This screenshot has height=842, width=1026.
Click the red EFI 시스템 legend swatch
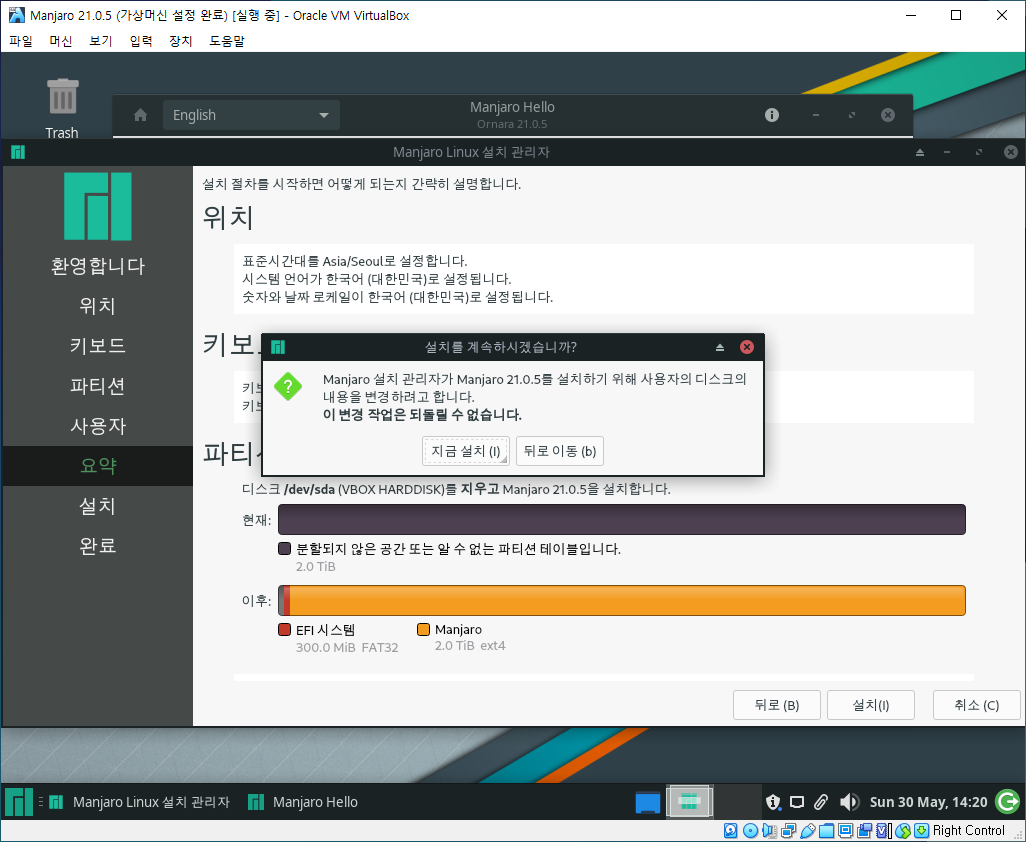pyautogui.click(x=284, y=629)
